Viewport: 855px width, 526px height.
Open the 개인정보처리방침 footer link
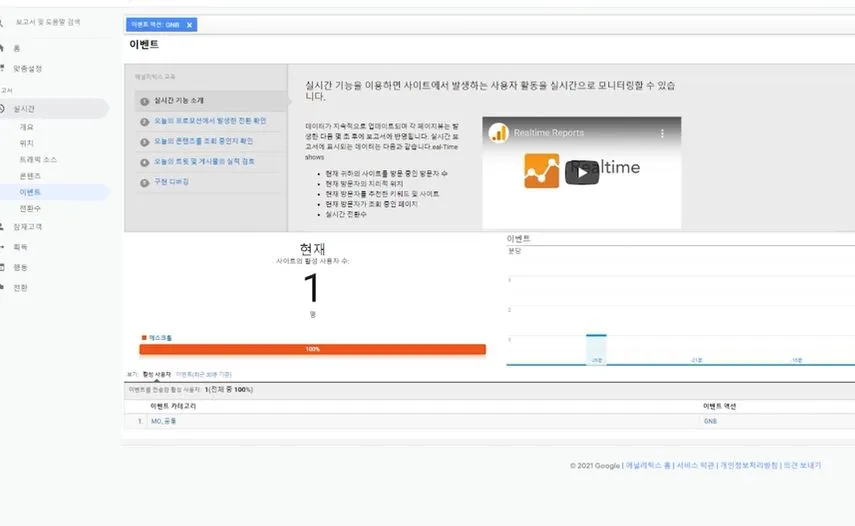(749, 465)
